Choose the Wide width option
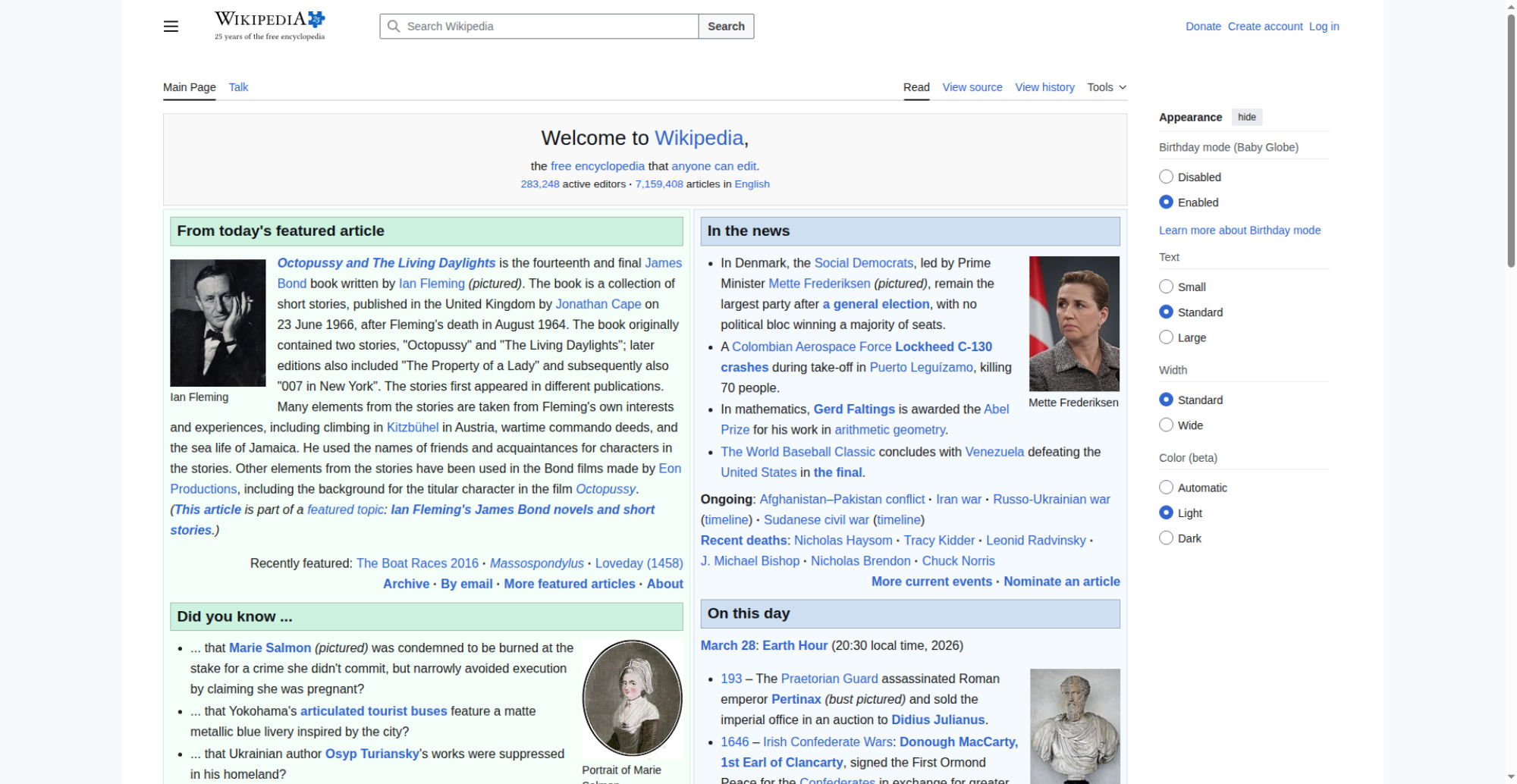Screen dimensions: 1517x784 1167,425
